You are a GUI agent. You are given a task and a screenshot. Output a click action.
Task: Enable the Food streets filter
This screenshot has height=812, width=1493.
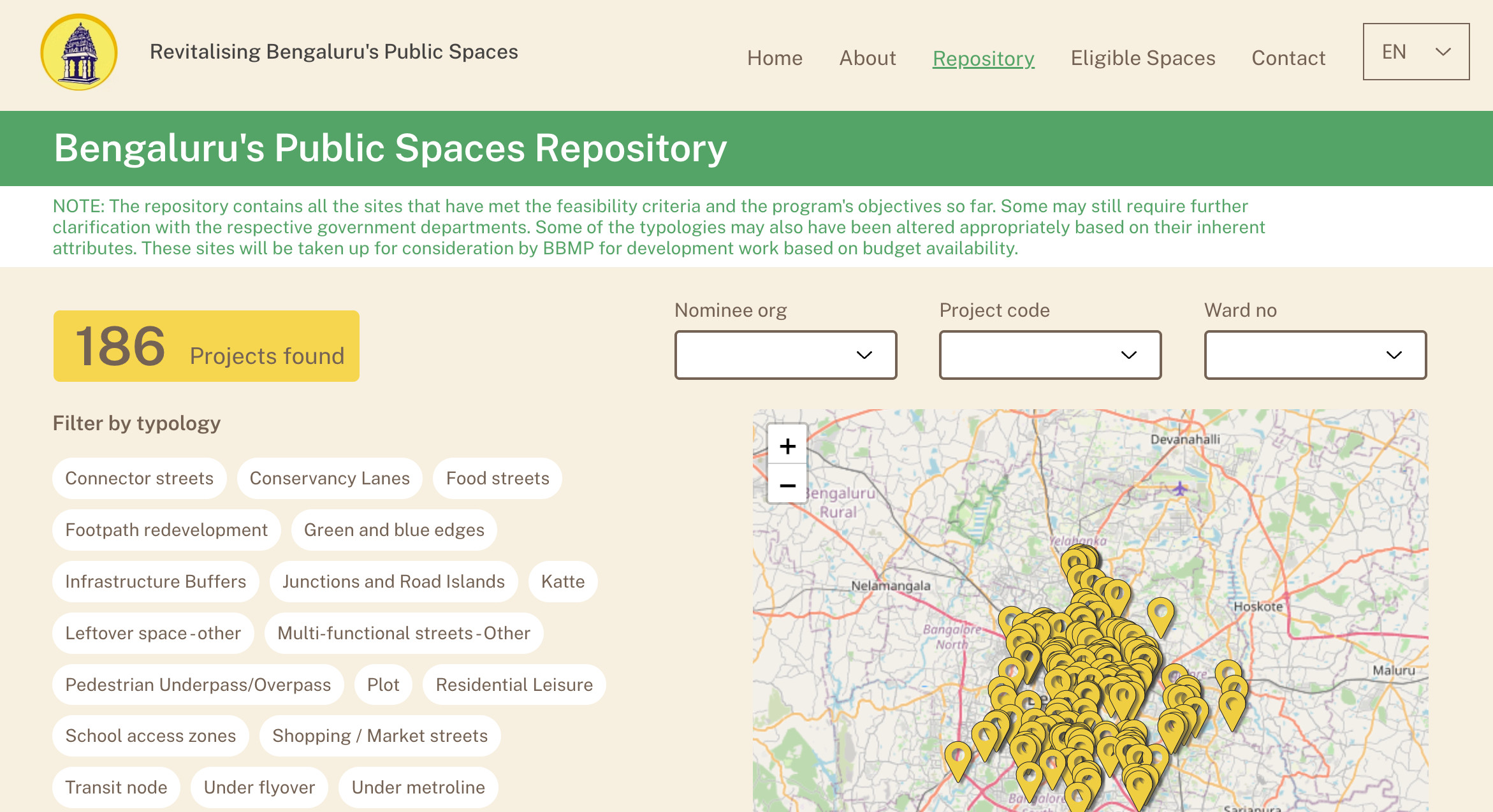pos(497,478)
